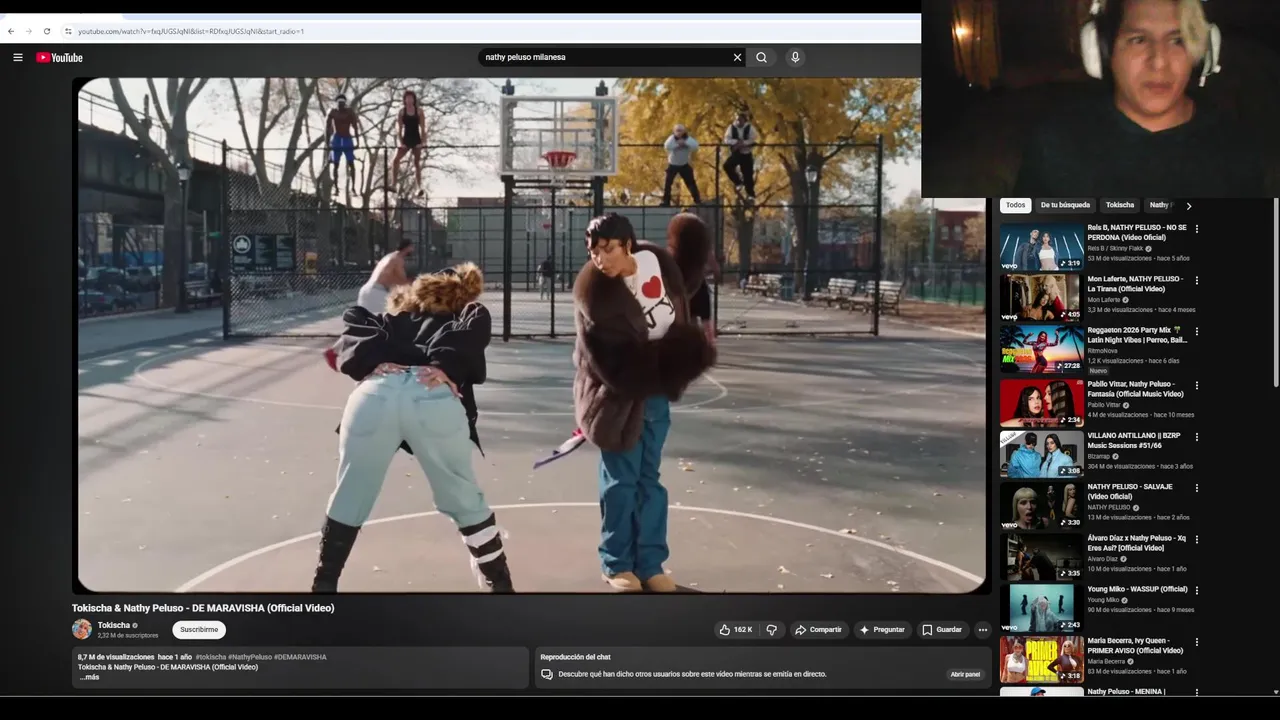Click the recommendations sidebar scrollbar

(1275, 290)
